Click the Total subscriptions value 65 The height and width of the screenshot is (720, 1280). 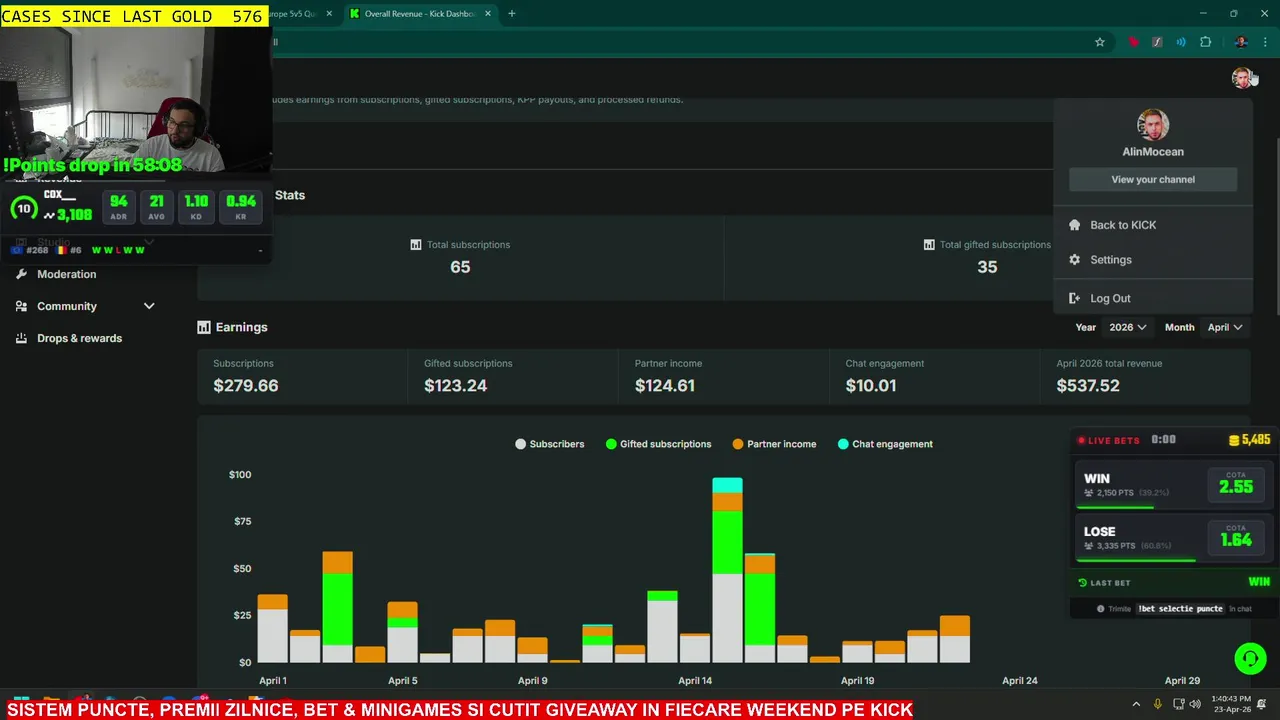(x=460, y=267)
